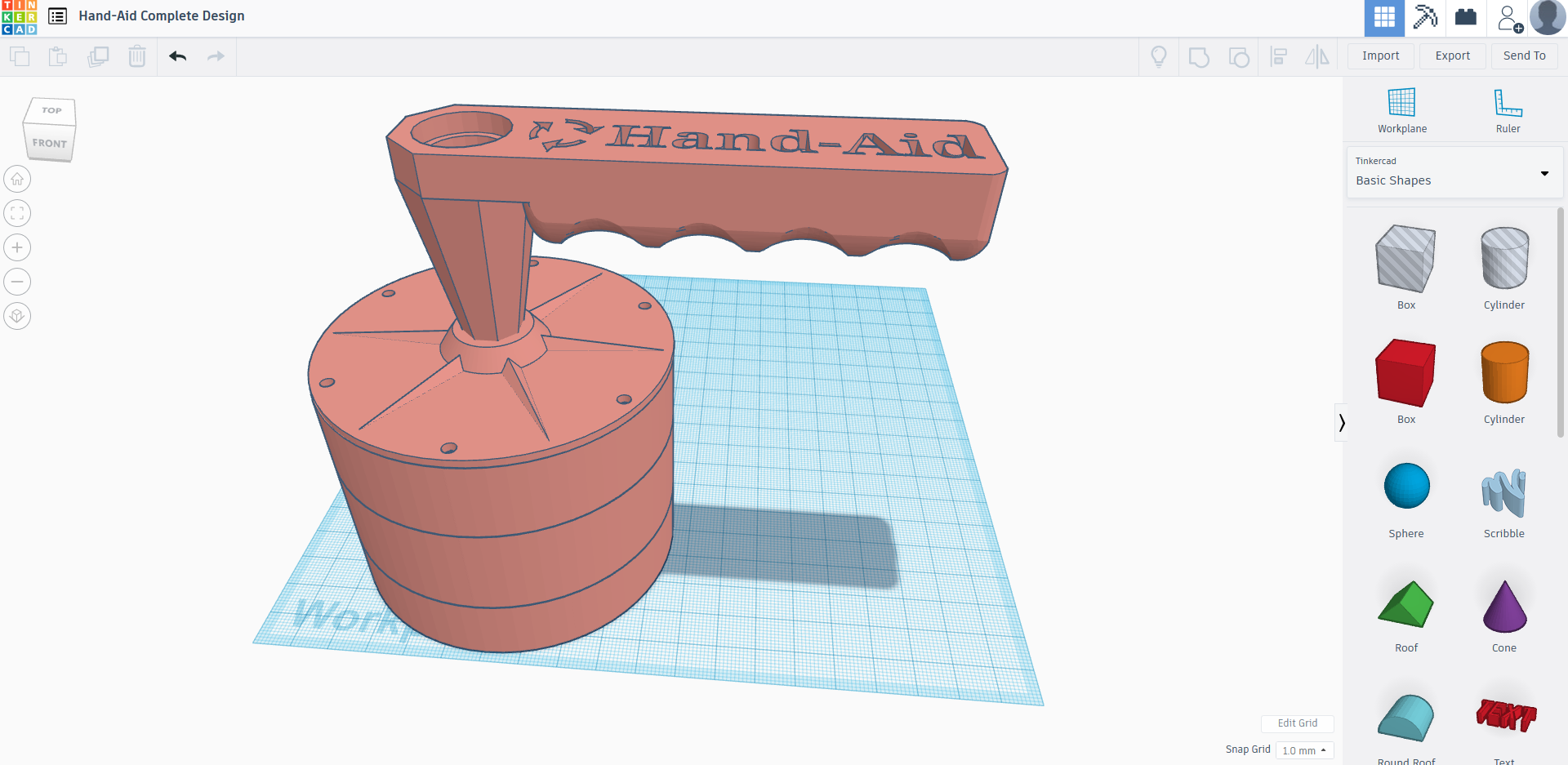Viewport: 1568px width, 765px height.
Task: Open the Tinkercad logo home link
Action: tap(19, 17)
